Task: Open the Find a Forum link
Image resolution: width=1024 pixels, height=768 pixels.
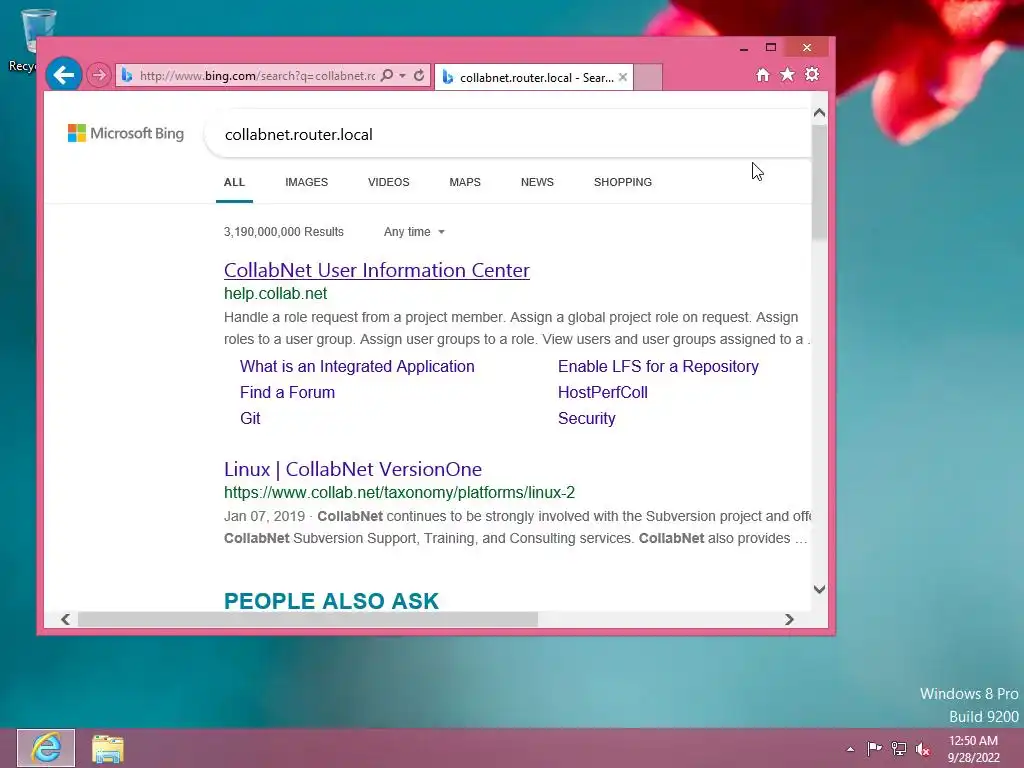Action: tap(287, 392)
